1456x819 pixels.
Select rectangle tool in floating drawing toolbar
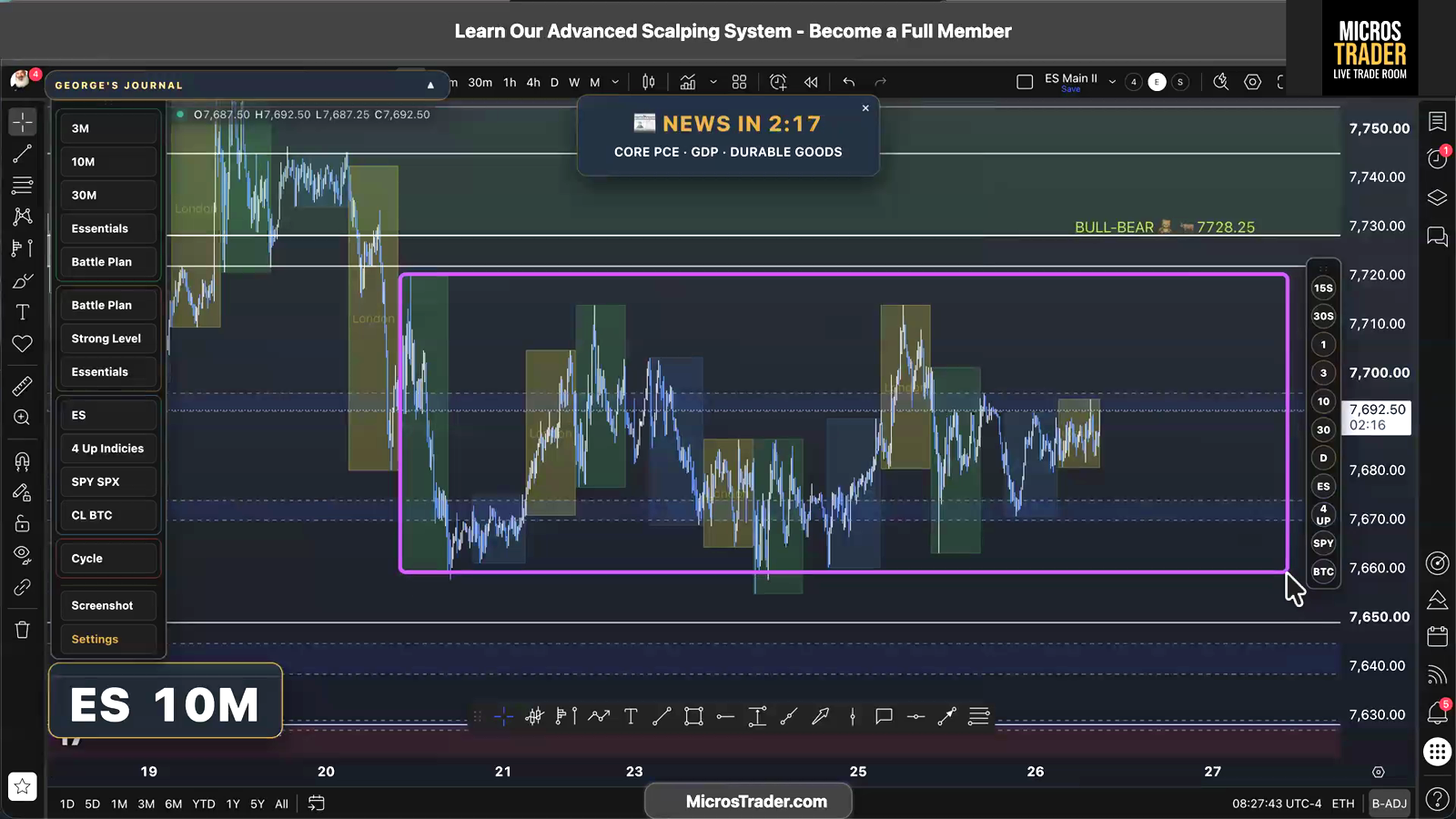tap(693, 717)
